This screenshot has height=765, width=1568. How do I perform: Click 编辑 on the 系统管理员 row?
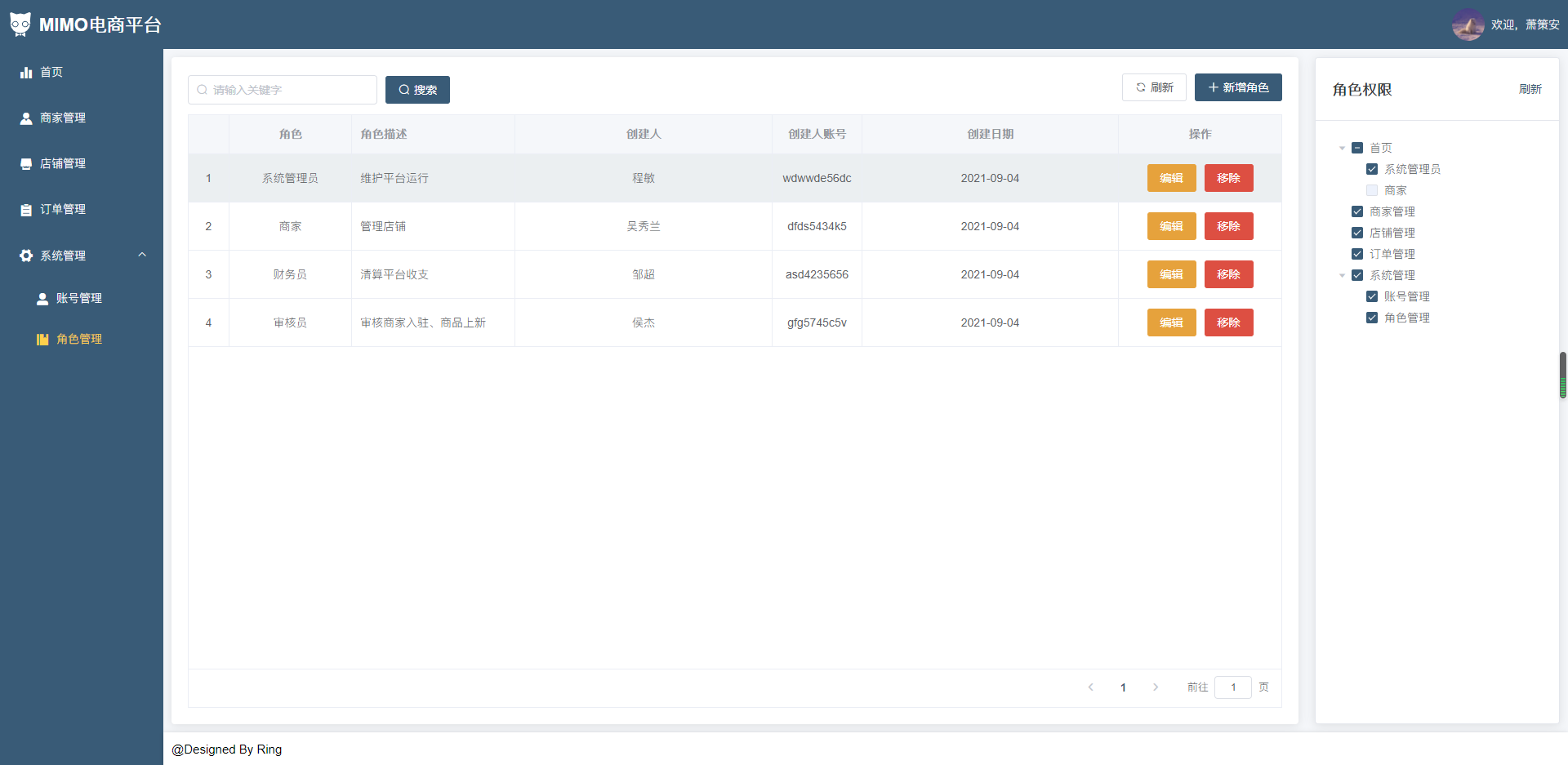(x=1171, y=178)
